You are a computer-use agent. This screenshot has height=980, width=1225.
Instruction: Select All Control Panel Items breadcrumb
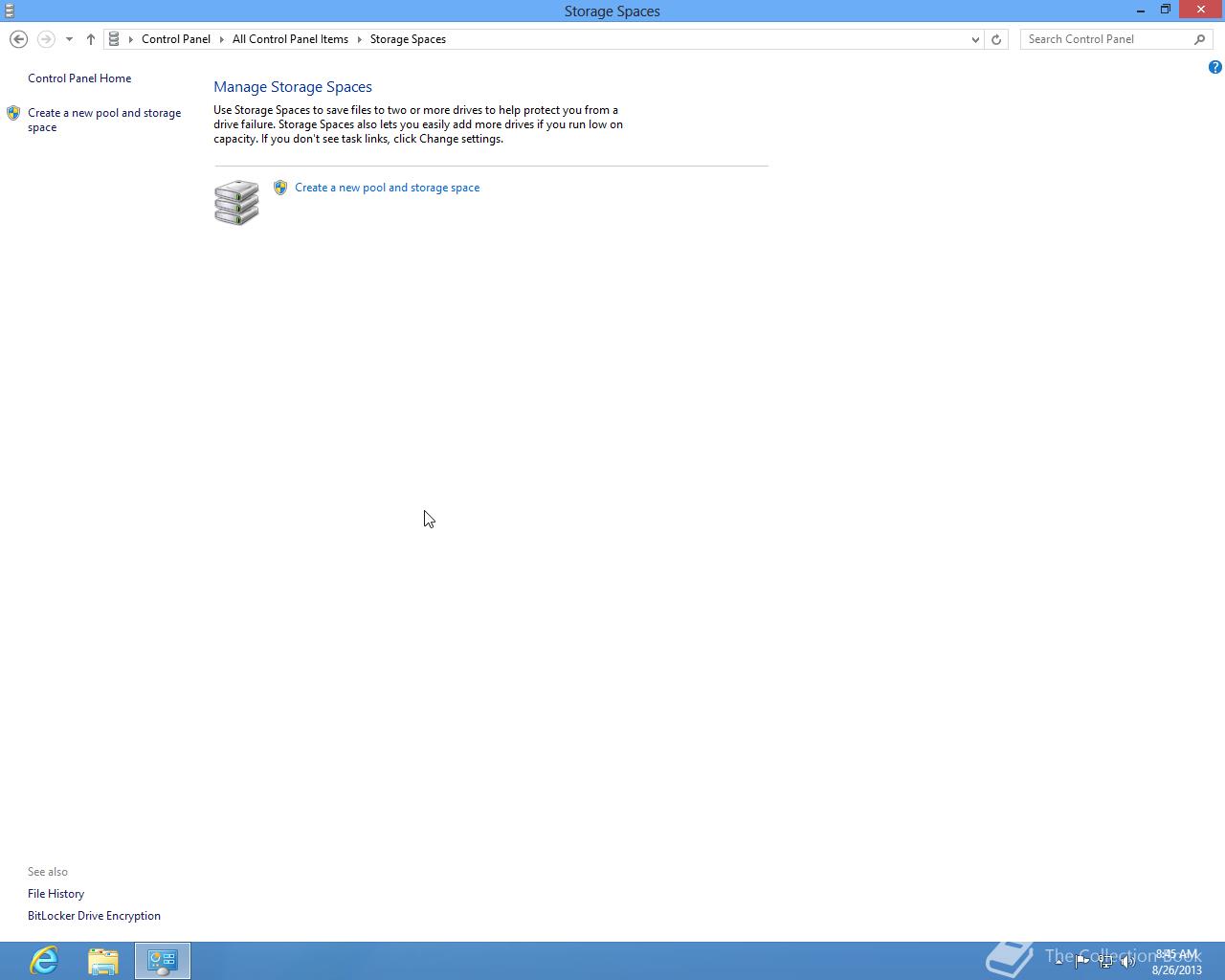coord(290,39)
